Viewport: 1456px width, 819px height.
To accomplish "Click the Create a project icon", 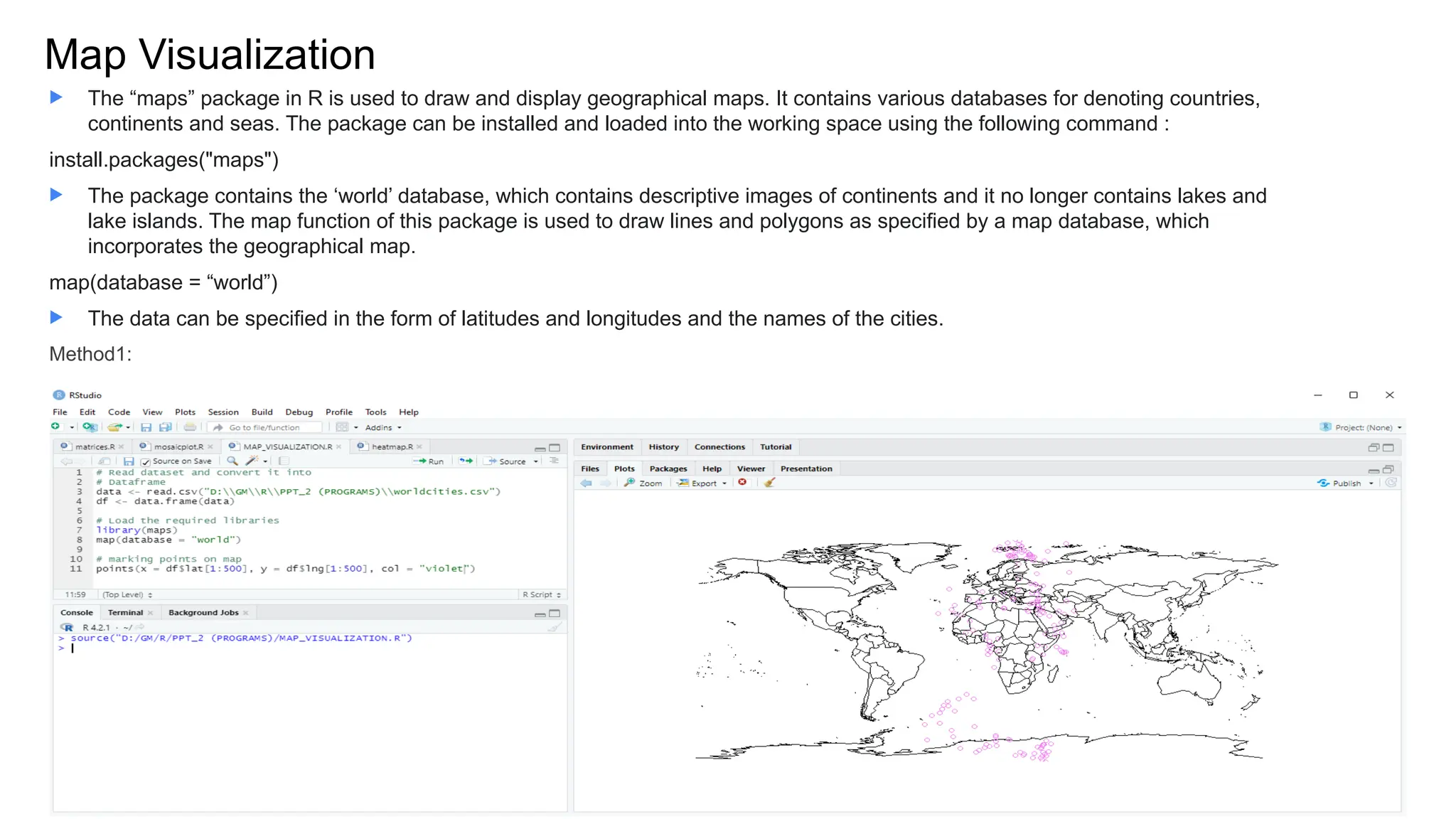I will 90,427.
